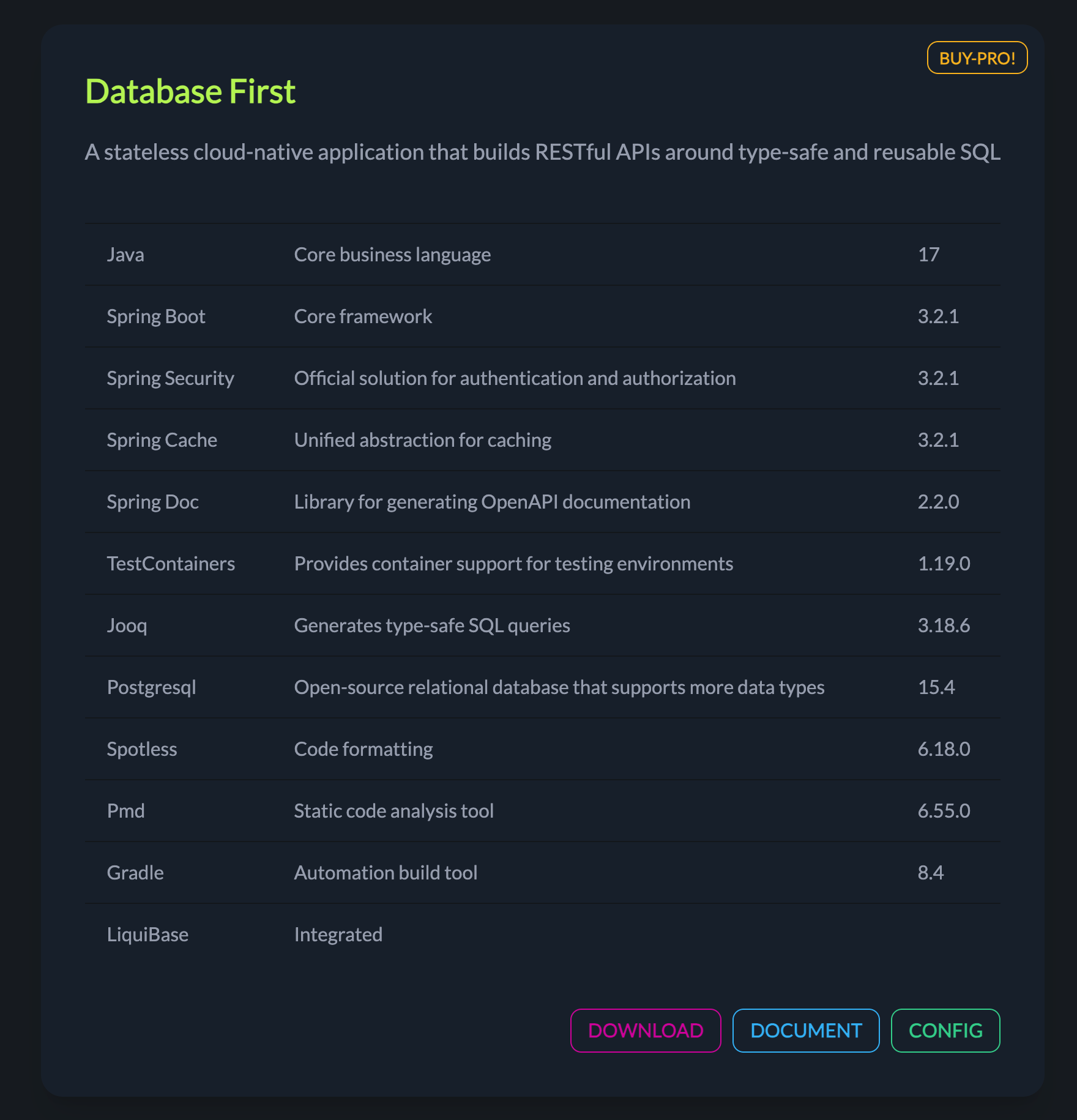
Task: Click Pmd version 6.55.0
Action: [944, 811]
